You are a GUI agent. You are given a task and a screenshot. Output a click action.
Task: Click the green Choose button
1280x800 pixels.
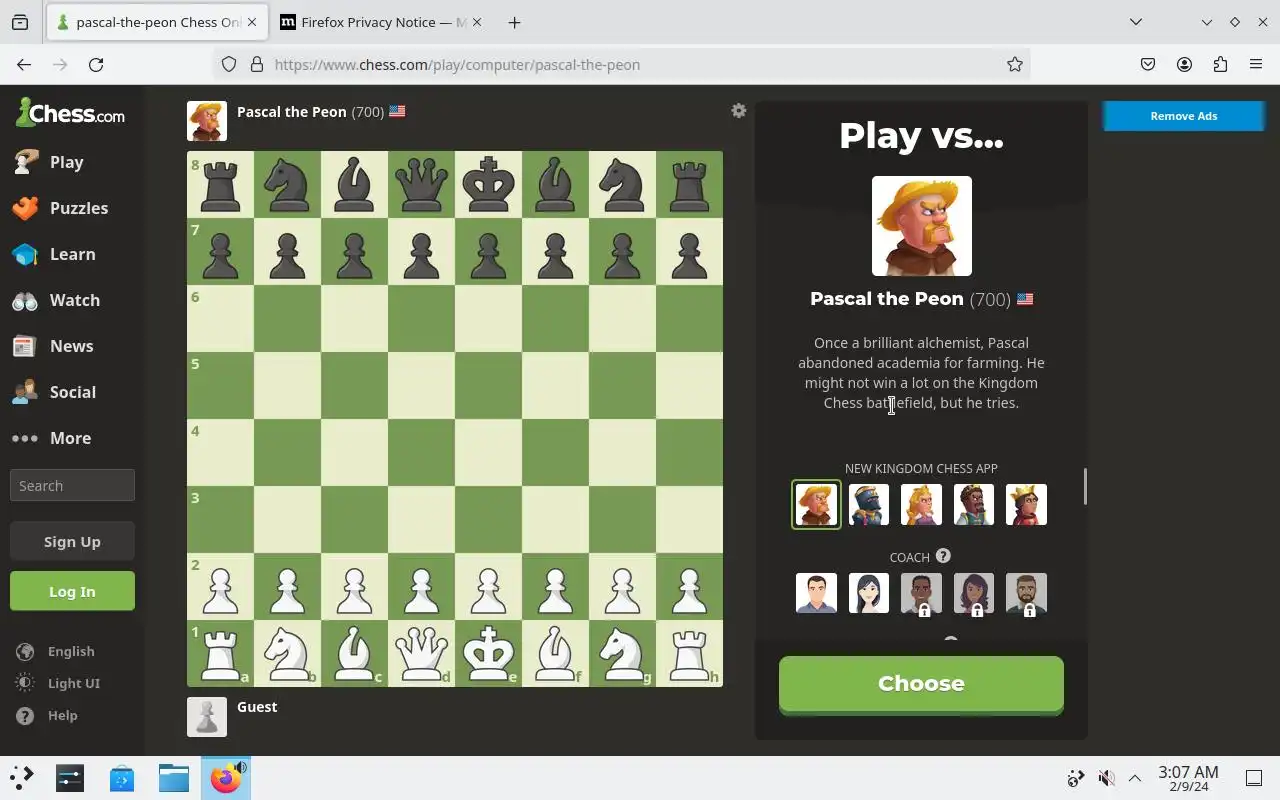click(921, 684)
